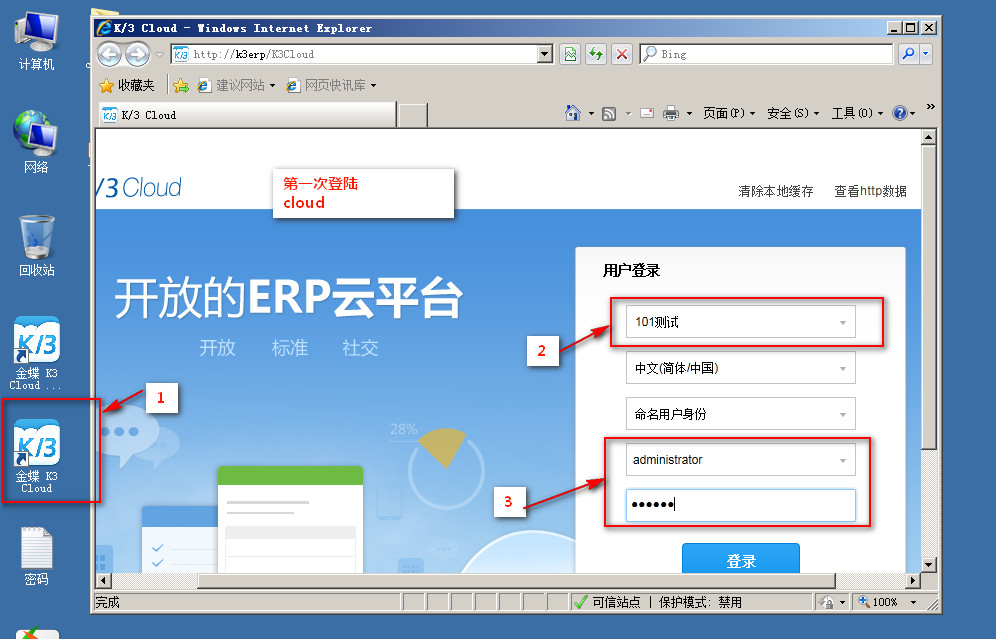Screen dimensions: 996x639
Task: Click the vertical scrollbar up arrow
Action: click(929, 137)
